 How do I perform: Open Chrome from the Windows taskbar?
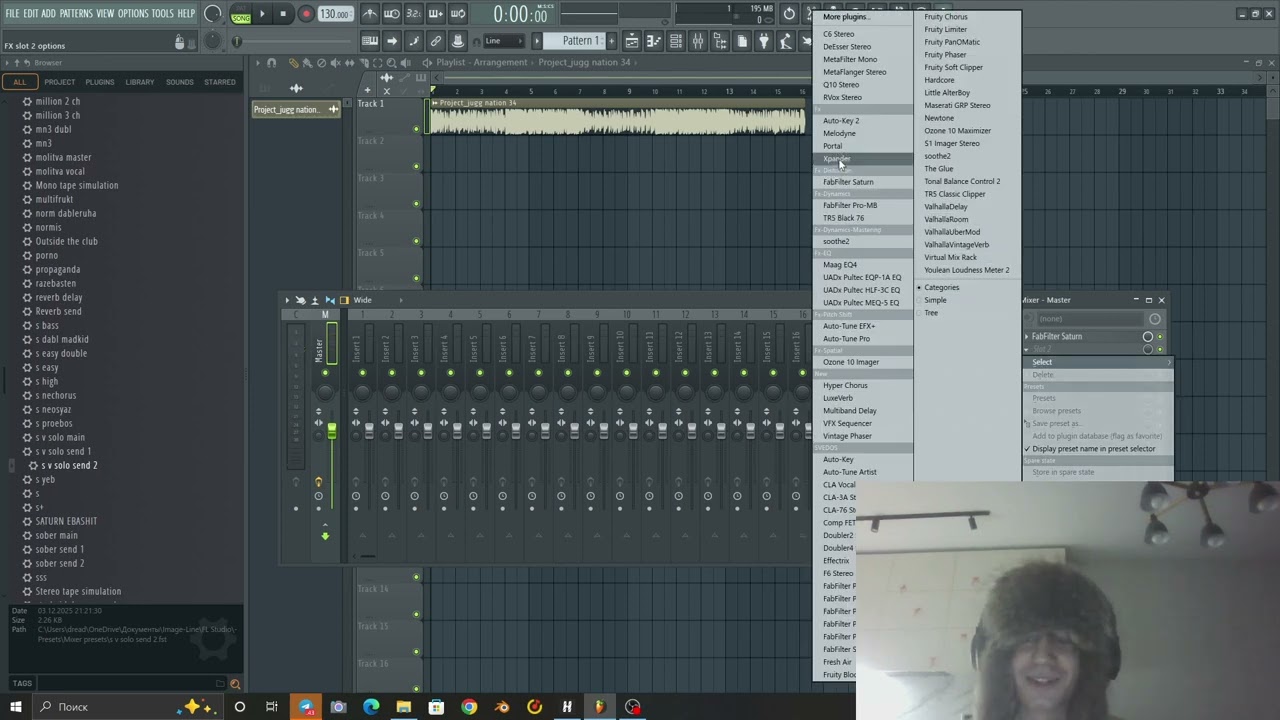click(x=469, y=707)
